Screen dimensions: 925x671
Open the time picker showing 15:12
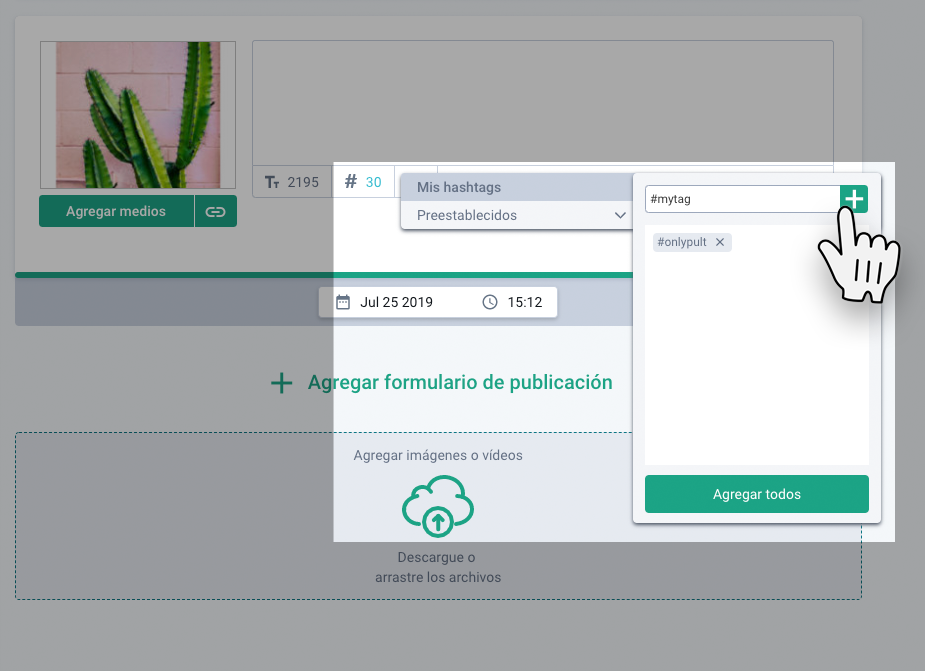pyautogui.click(x=525, y=302)
